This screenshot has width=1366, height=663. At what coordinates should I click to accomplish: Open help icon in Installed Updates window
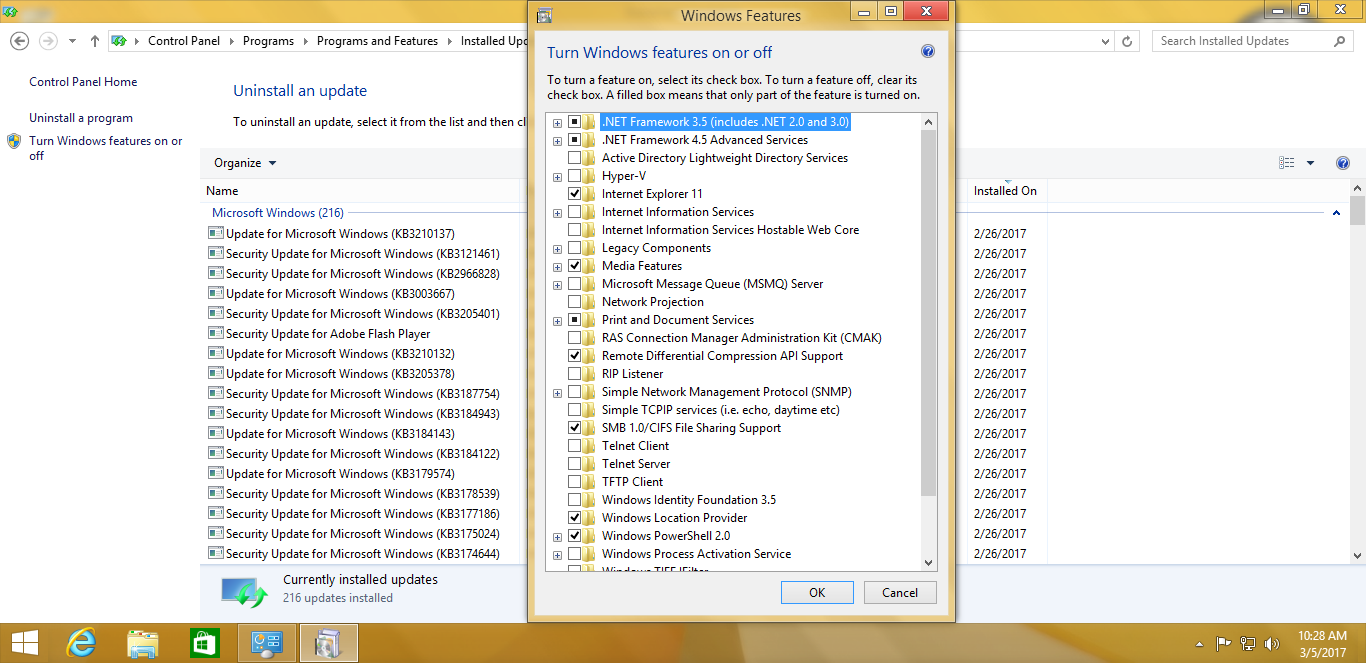[1343, 163]
